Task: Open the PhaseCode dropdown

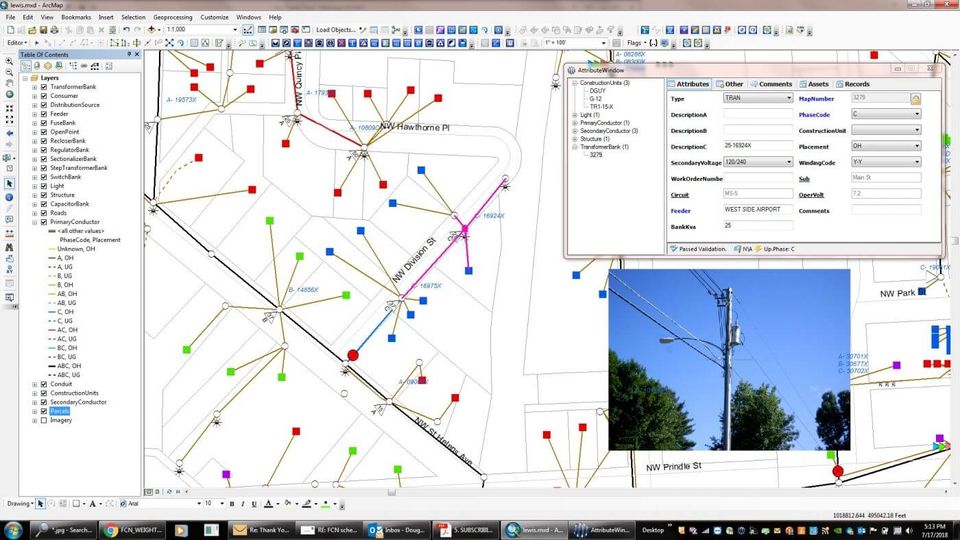Action: tap(917, 114)
